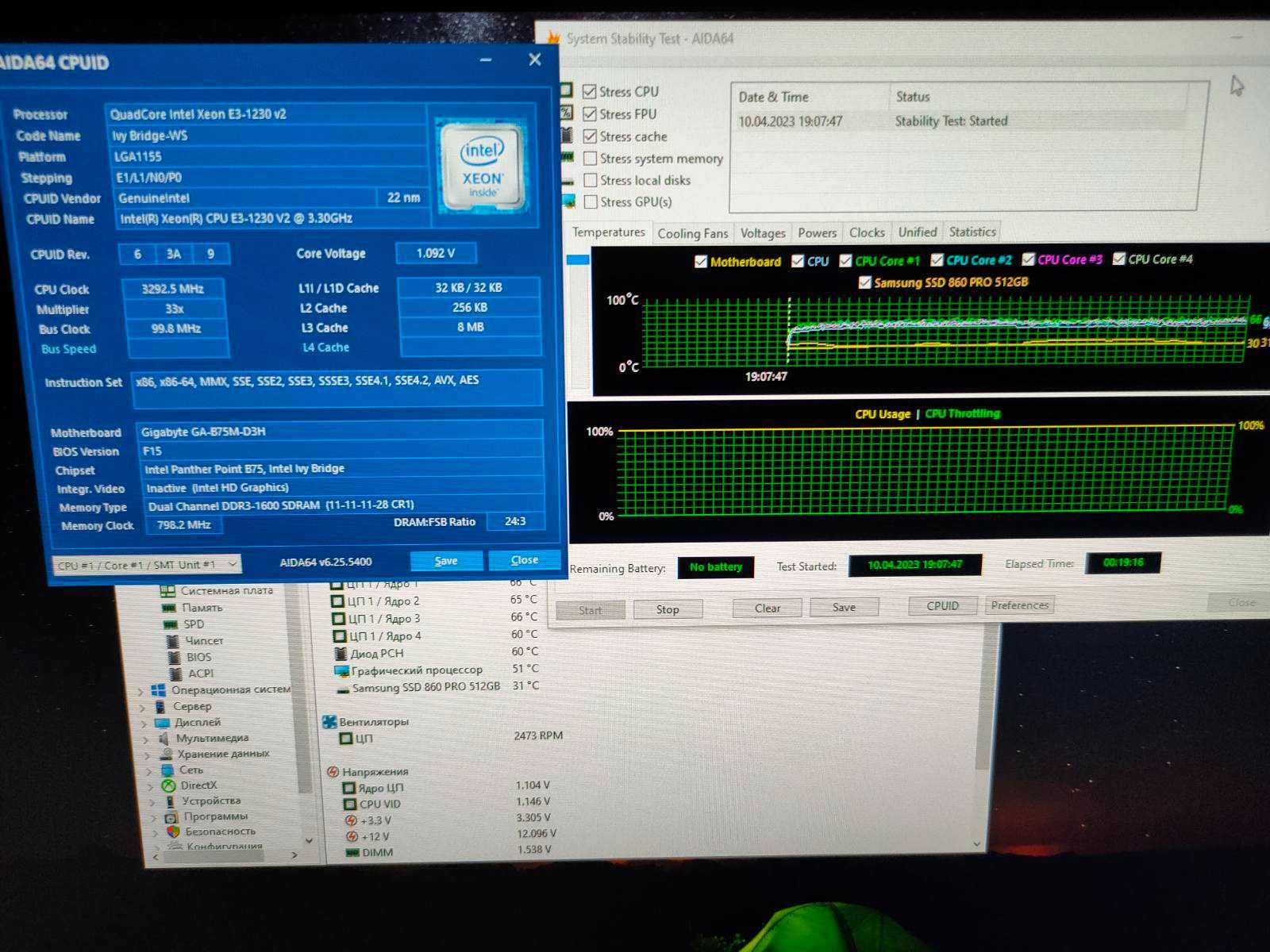This screenshot has width=1270, height=952.
Task: Click the tree horizontal scrollbar right arrow
Action: click(x=294, y=855)
